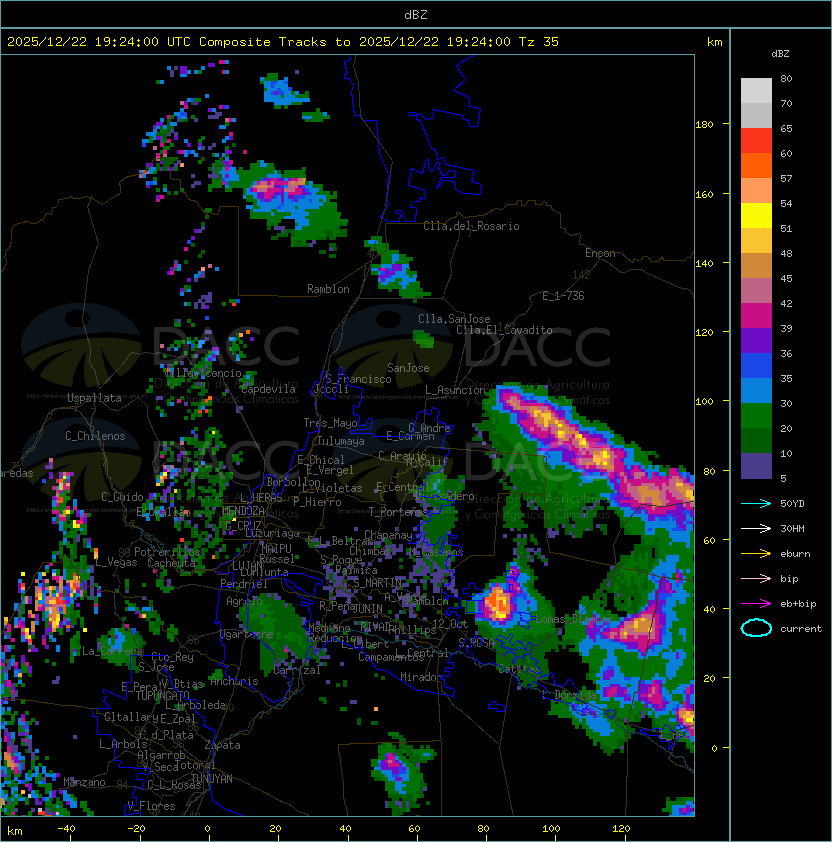Click the Tz 35 value in the header
The width and height of the screenshot is (832, 842).
(x=539, y=42)
